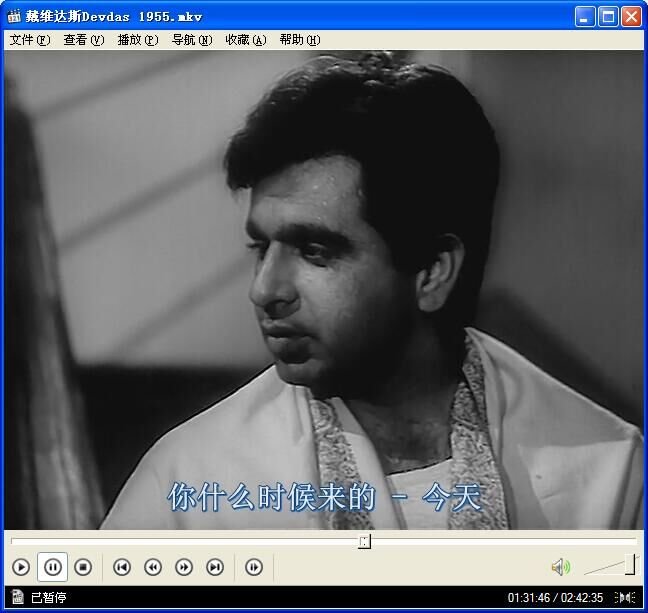The height and width of the screenshot is (613, 648).
Task: Open the 帮助(H) menu
Action: [299, 40]
